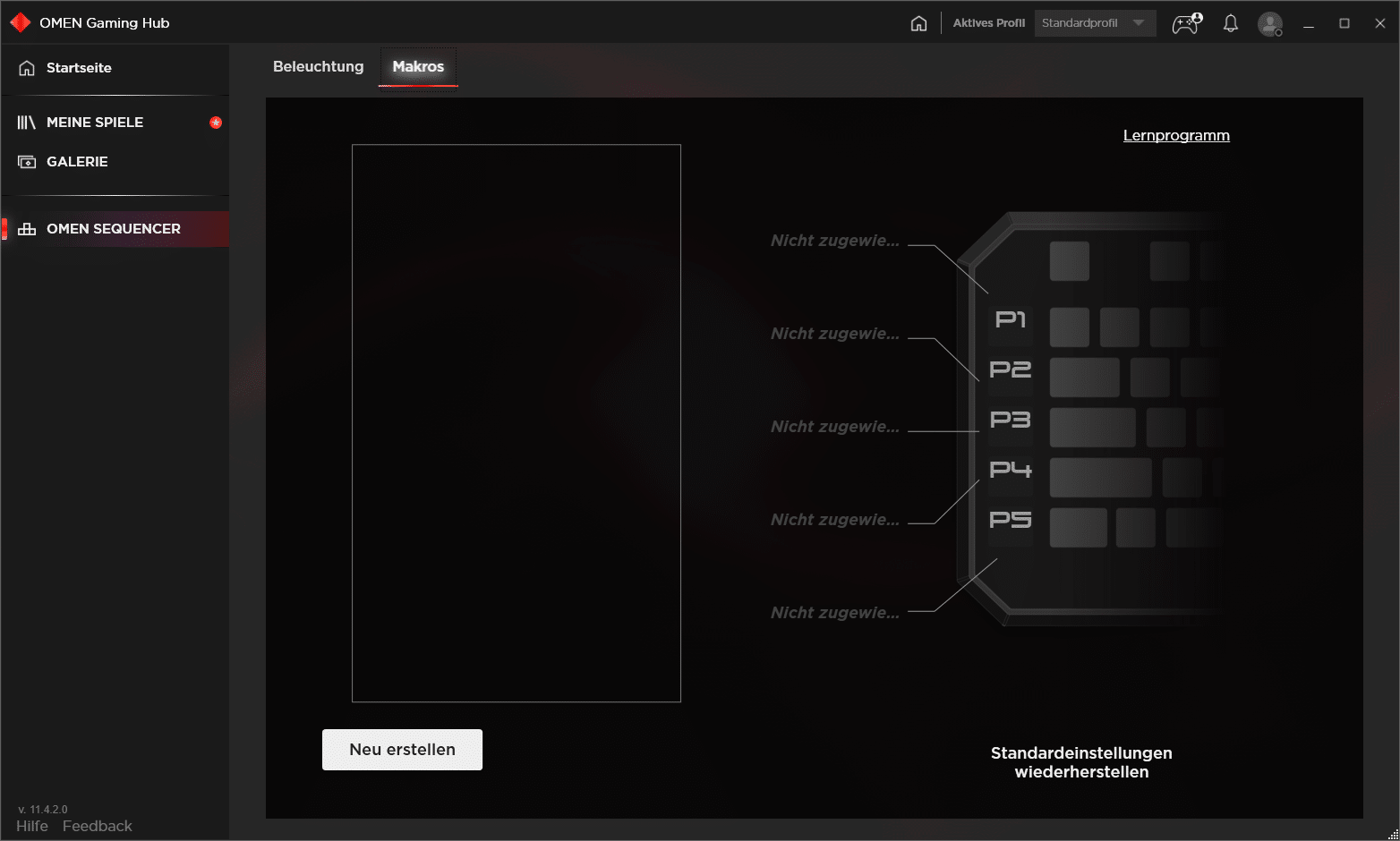This screenshot has width=1400, height=841.
Task: Click the home icon in title bar
Action: tap(918, 23)
